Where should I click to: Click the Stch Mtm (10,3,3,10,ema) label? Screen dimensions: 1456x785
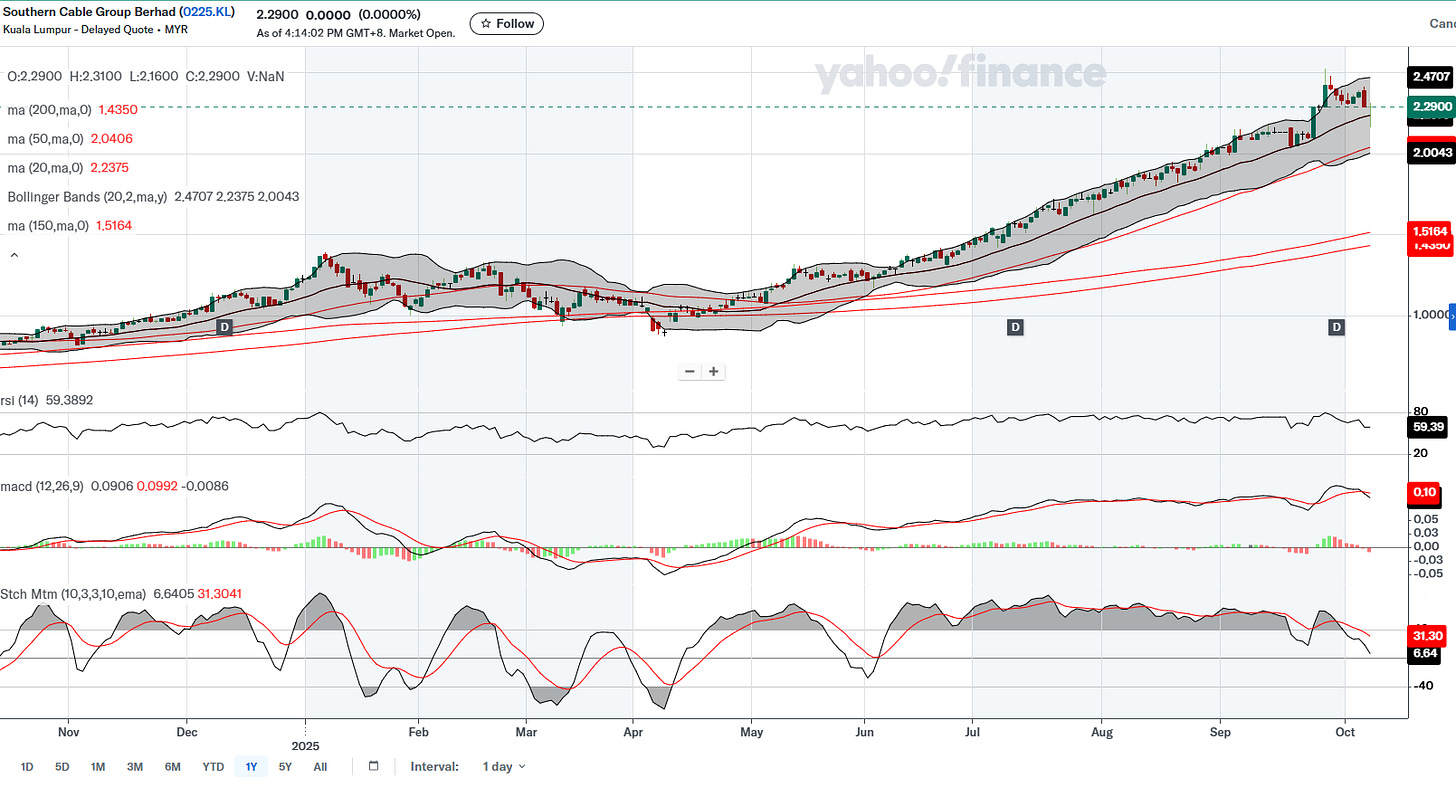74,593
